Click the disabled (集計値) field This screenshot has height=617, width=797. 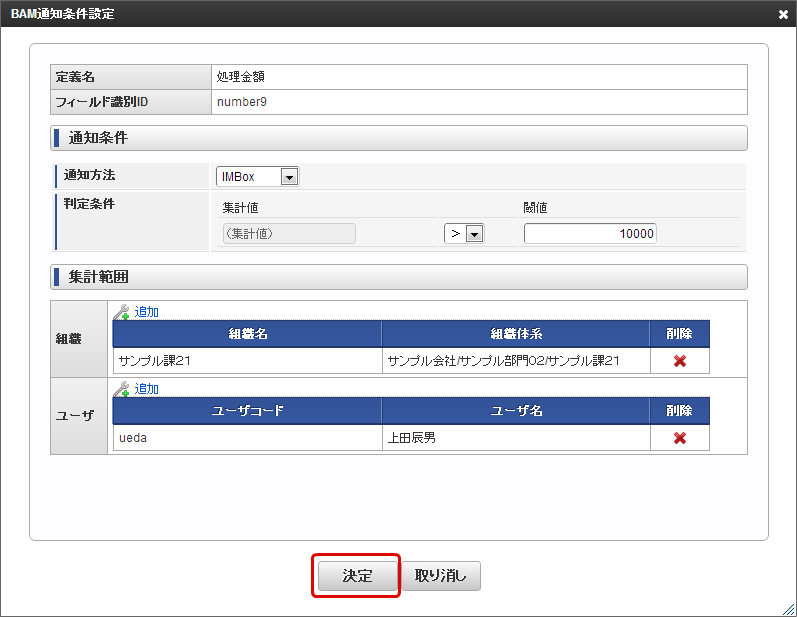[289, 233]
